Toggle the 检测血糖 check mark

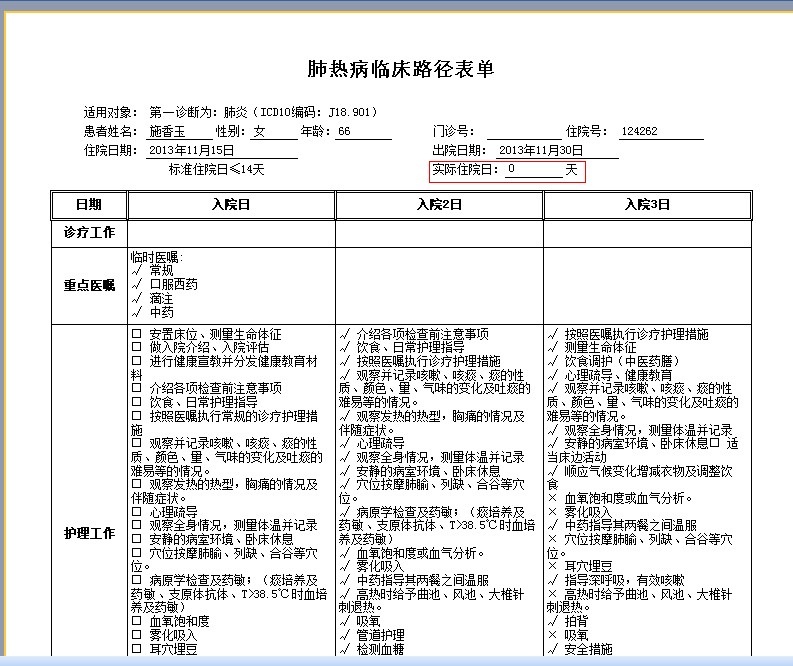tap(345, 648)
